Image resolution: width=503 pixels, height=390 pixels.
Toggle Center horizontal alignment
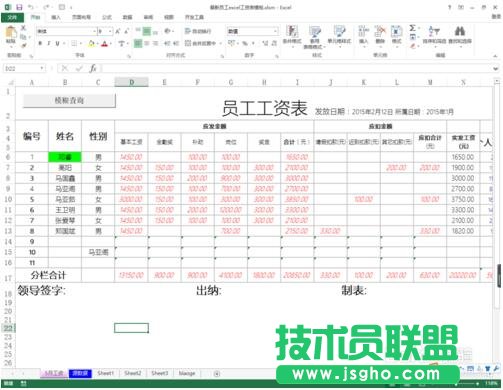point(147,43)
